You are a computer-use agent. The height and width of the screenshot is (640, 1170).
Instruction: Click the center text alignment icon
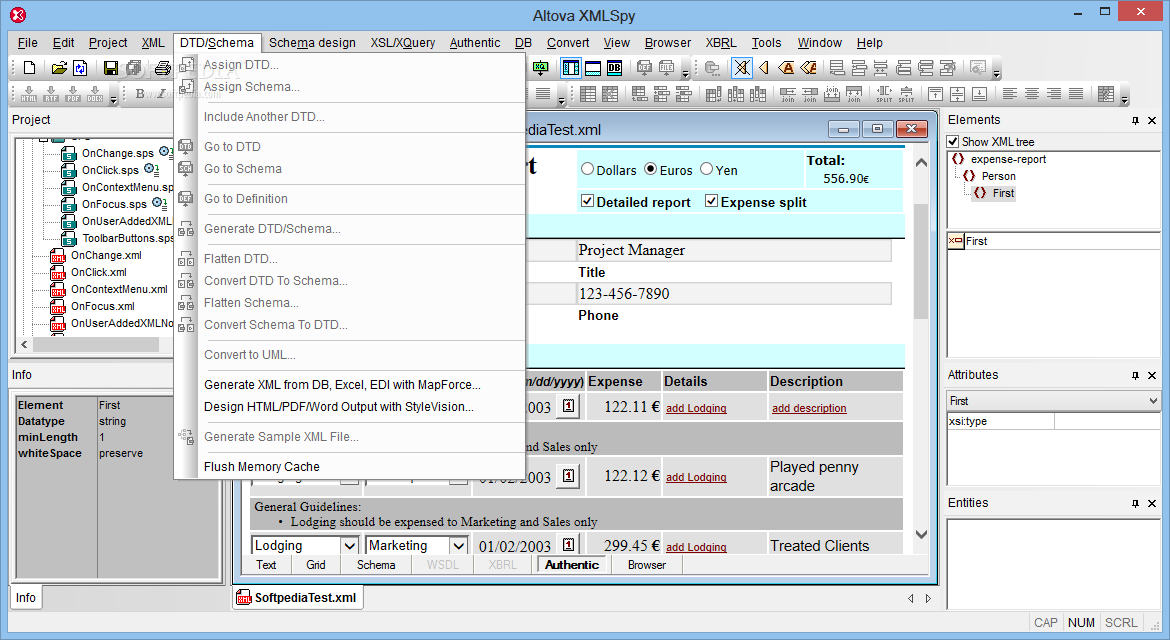(x=1032, y=93)
